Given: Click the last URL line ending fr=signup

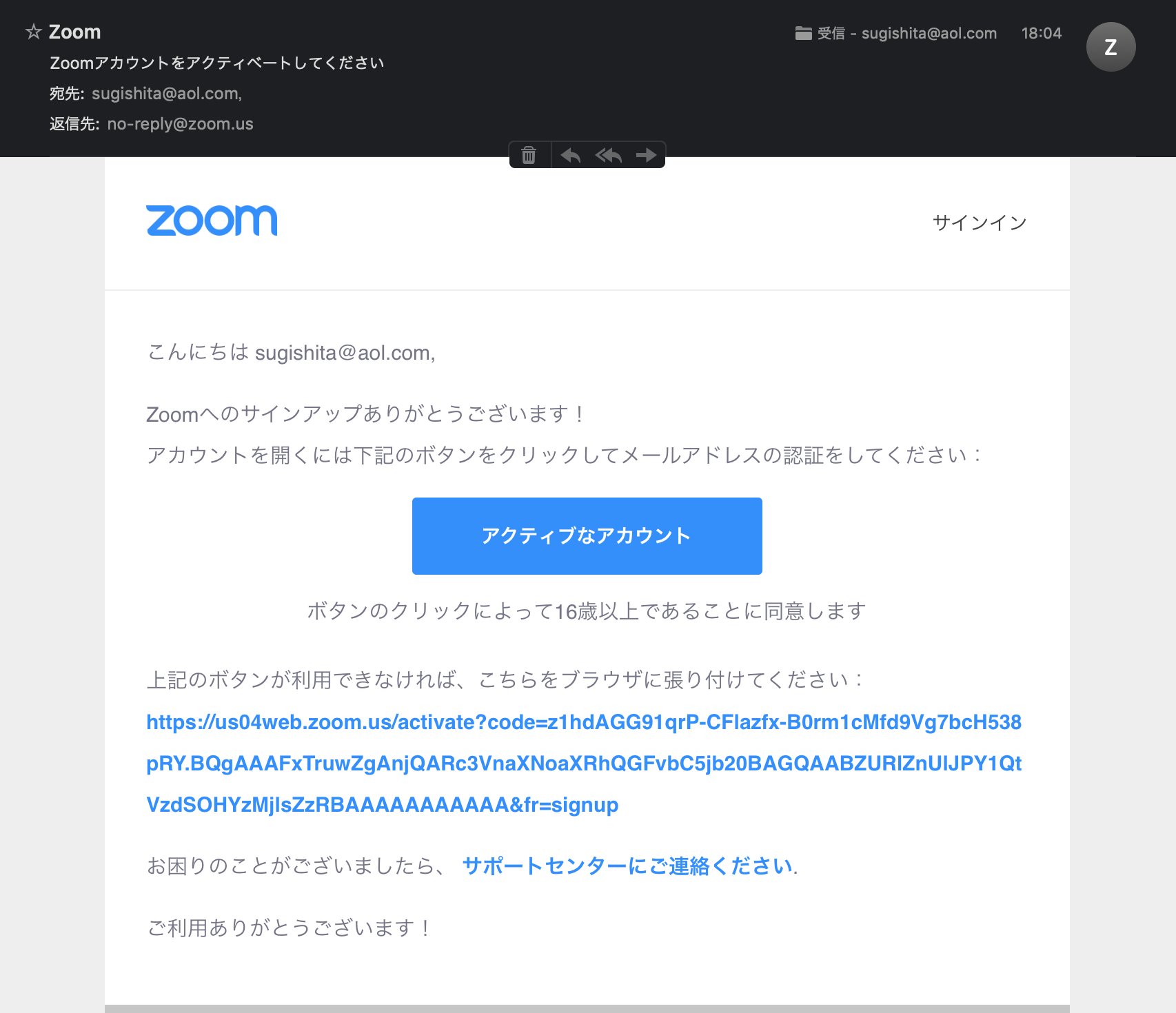Looking at the screenshot, I should [x=383, y=804].
